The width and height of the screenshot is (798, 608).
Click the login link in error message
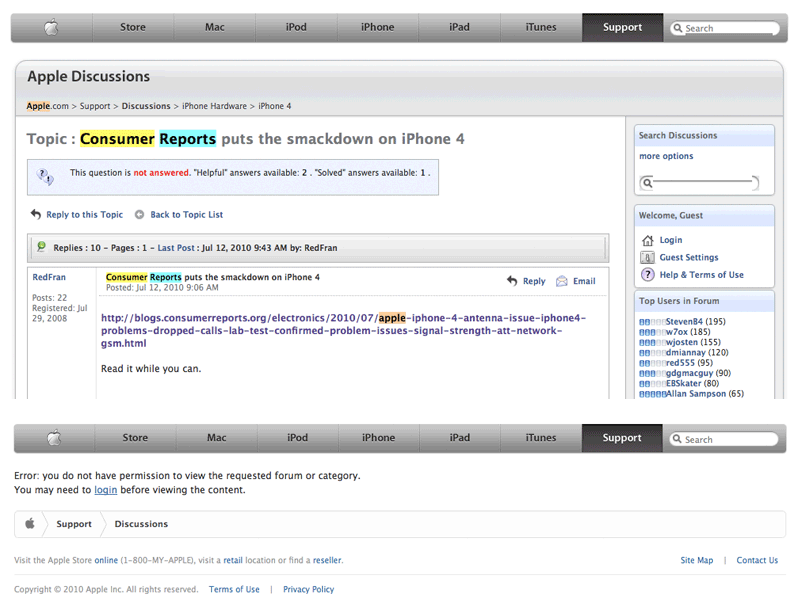point(105,489)
